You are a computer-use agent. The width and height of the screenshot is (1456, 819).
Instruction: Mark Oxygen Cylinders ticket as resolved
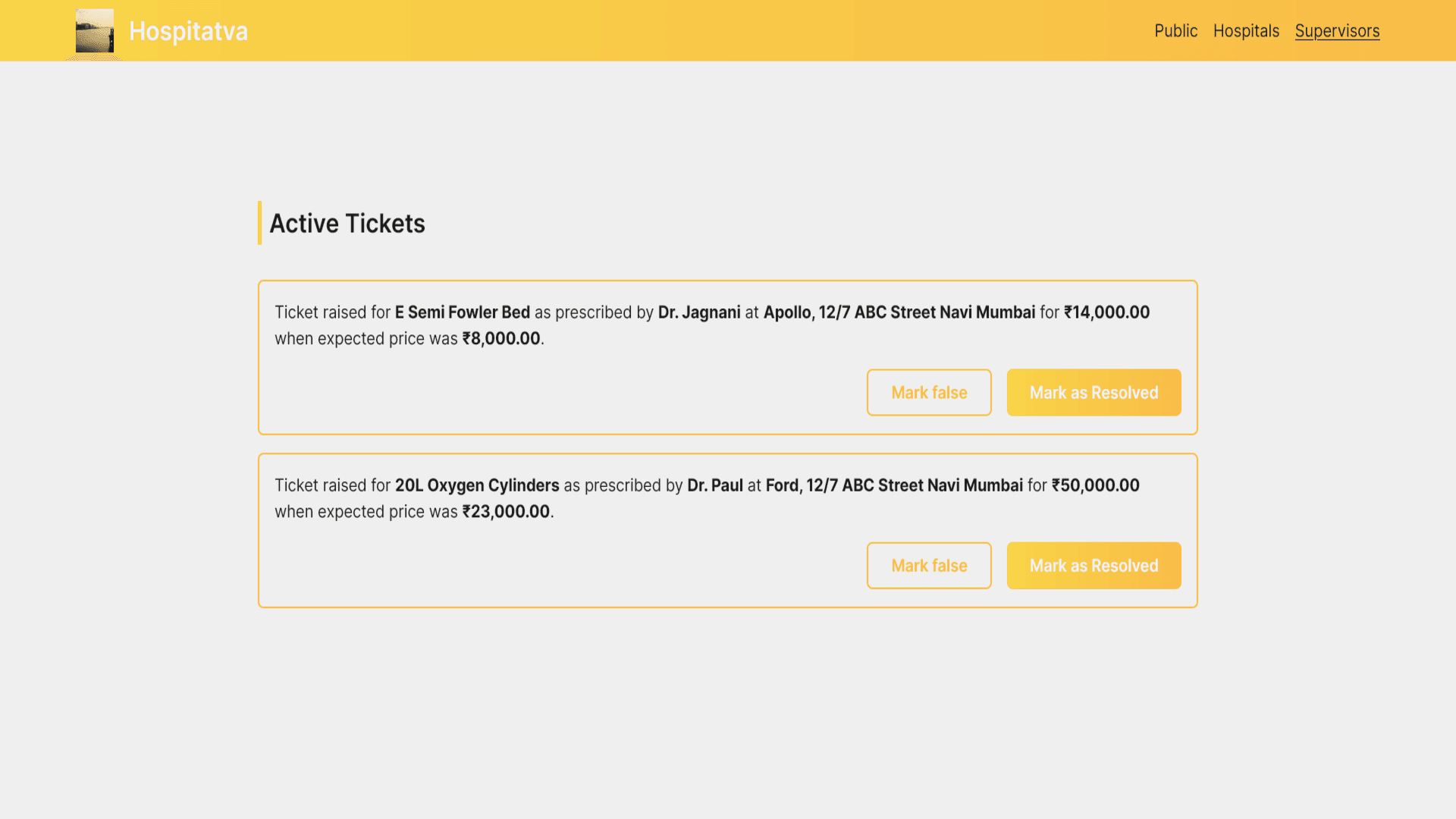(1094, 566)
